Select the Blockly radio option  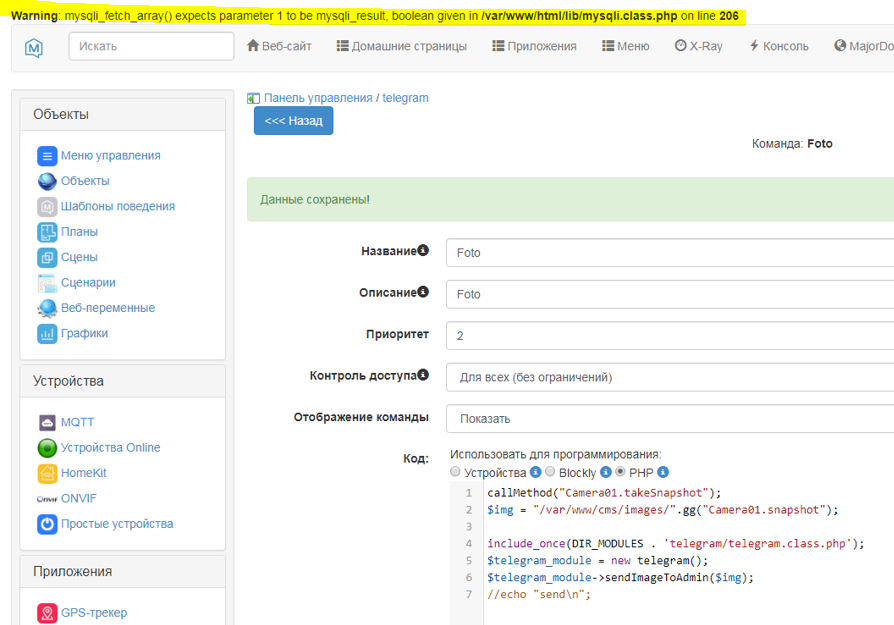(550, 472)
